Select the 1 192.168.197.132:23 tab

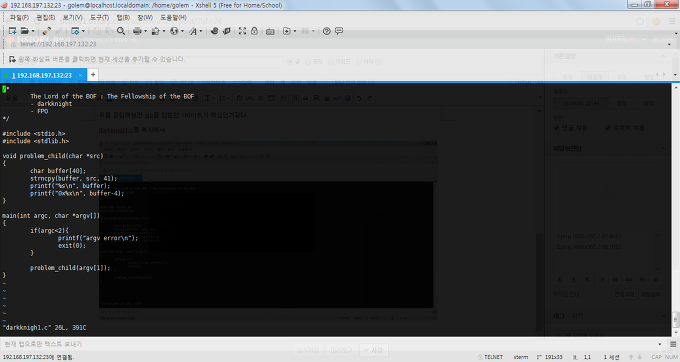pos(42,75)
